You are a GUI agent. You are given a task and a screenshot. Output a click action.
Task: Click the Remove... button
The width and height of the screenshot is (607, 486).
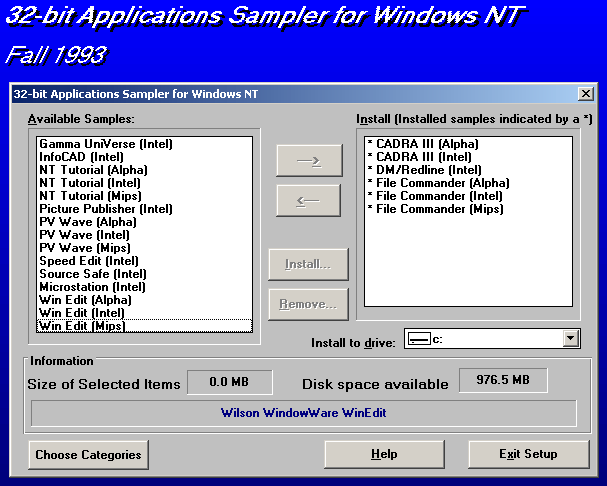point(309,304)
